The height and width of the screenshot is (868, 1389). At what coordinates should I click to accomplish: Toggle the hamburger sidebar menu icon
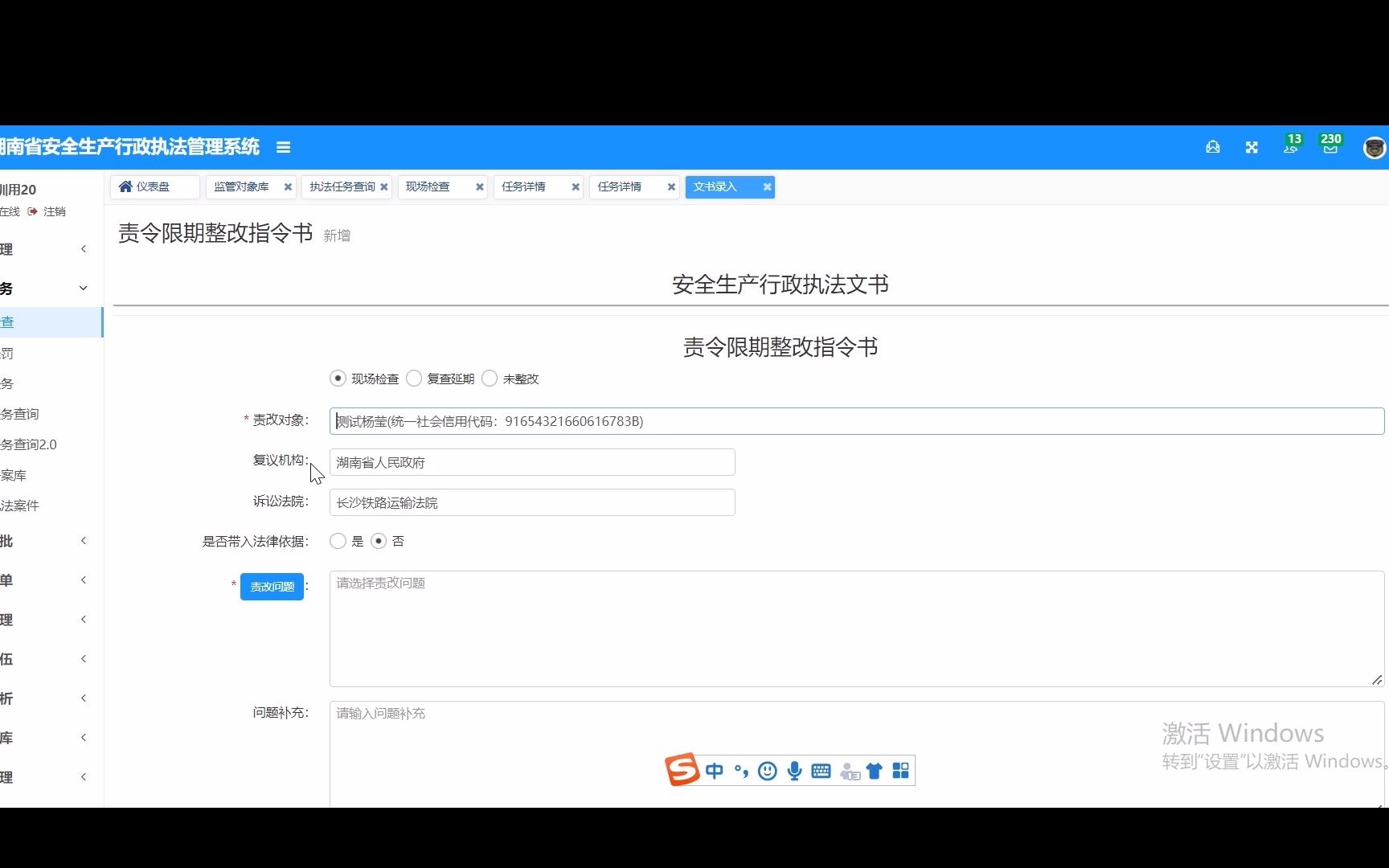click(283, 147)
